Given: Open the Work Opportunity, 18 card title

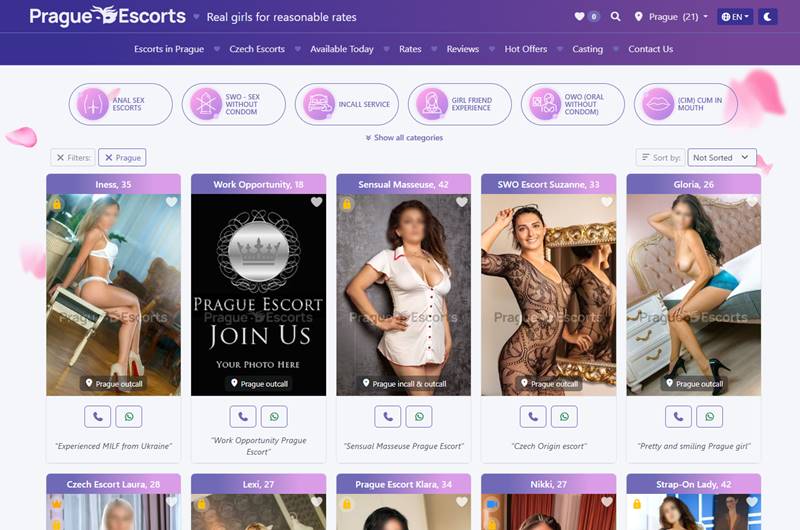Looking at the screenshot, I should (259, 185).
